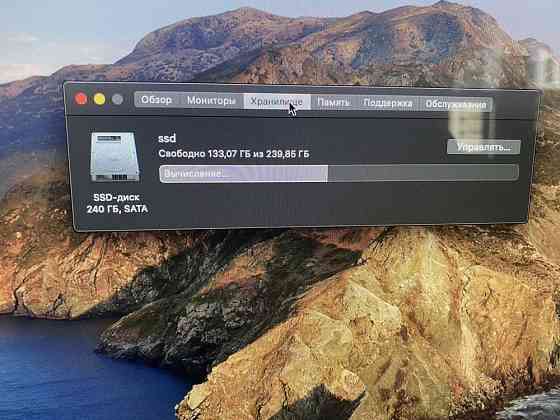The height and width of the screenshot is (420, 560).
Task: Go to the Память tab
Action: pyautogui.click(x=333, y=102)
